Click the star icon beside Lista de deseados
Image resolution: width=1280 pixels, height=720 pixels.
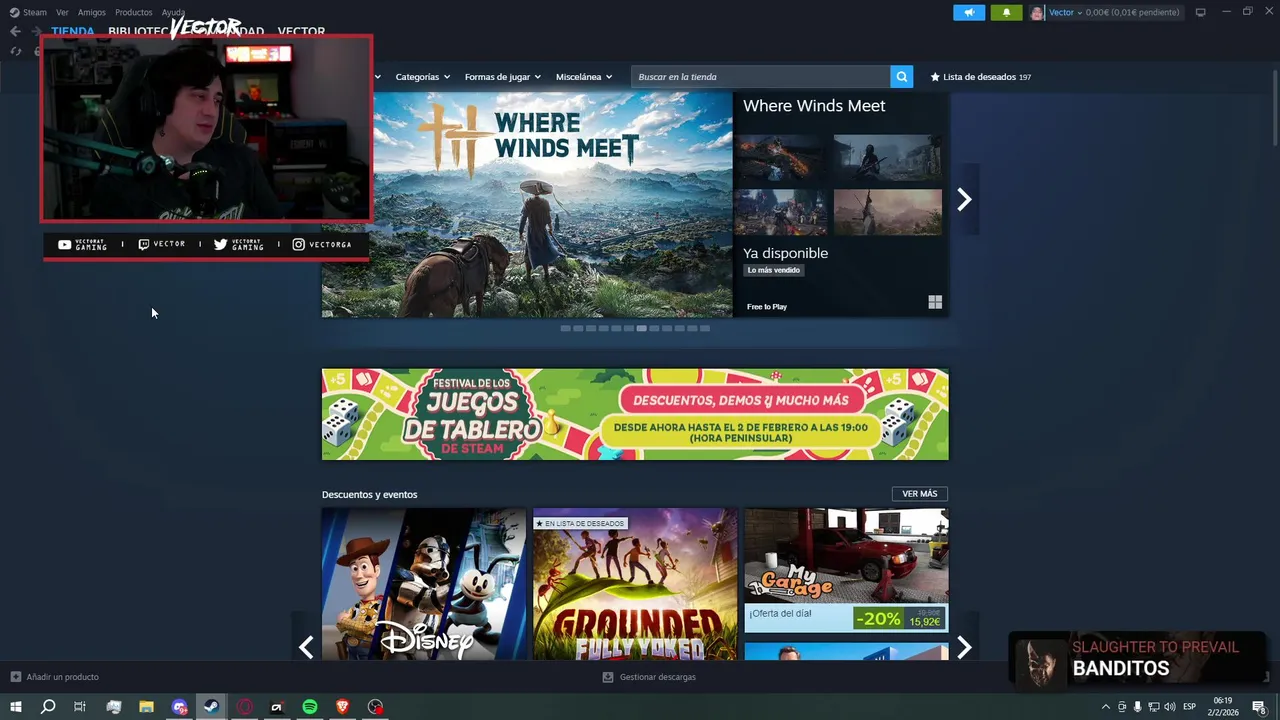(x=935, y=77)
